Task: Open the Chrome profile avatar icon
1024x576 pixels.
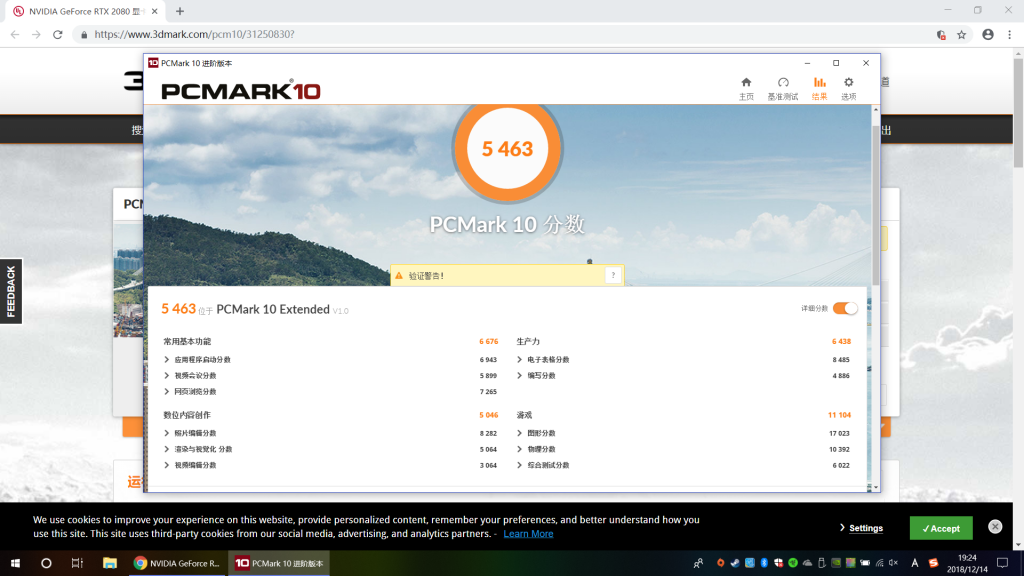Action: tap(988, 33)
